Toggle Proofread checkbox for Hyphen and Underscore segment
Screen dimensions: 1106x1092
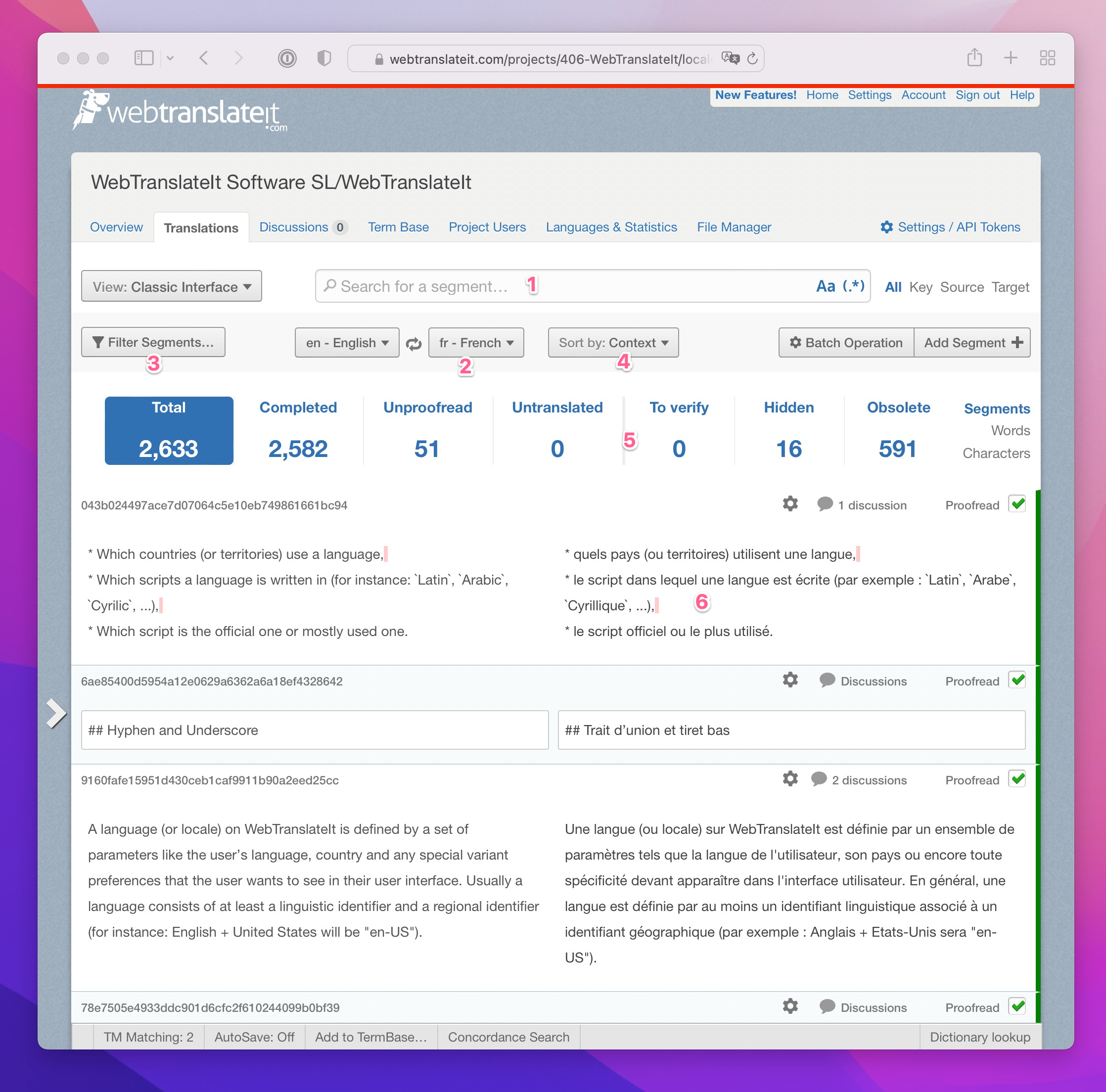[x=1017, y=680]
